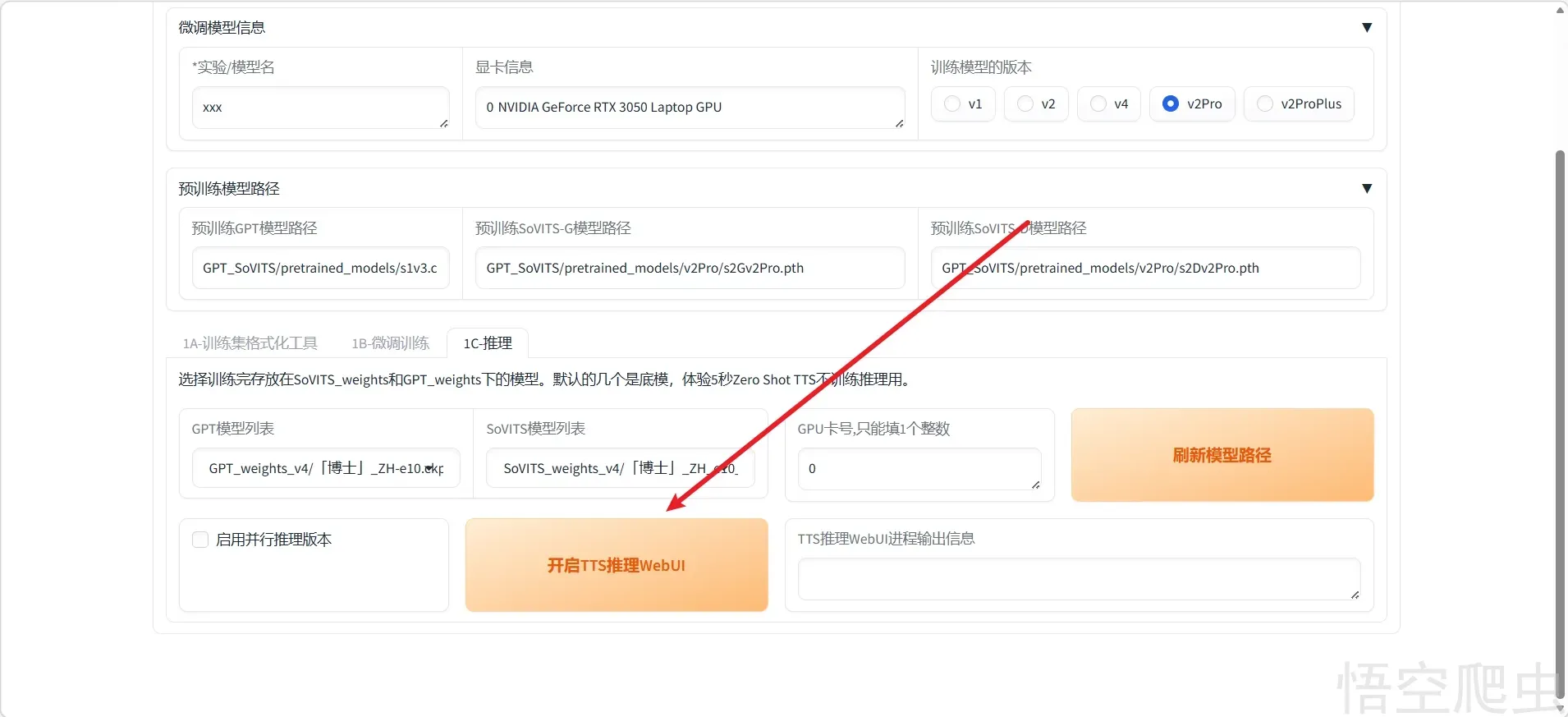Collapse the 预训练模型路径 section arrow
This screenshot has height=717, width=1568.
click(x=1366, y=189)
